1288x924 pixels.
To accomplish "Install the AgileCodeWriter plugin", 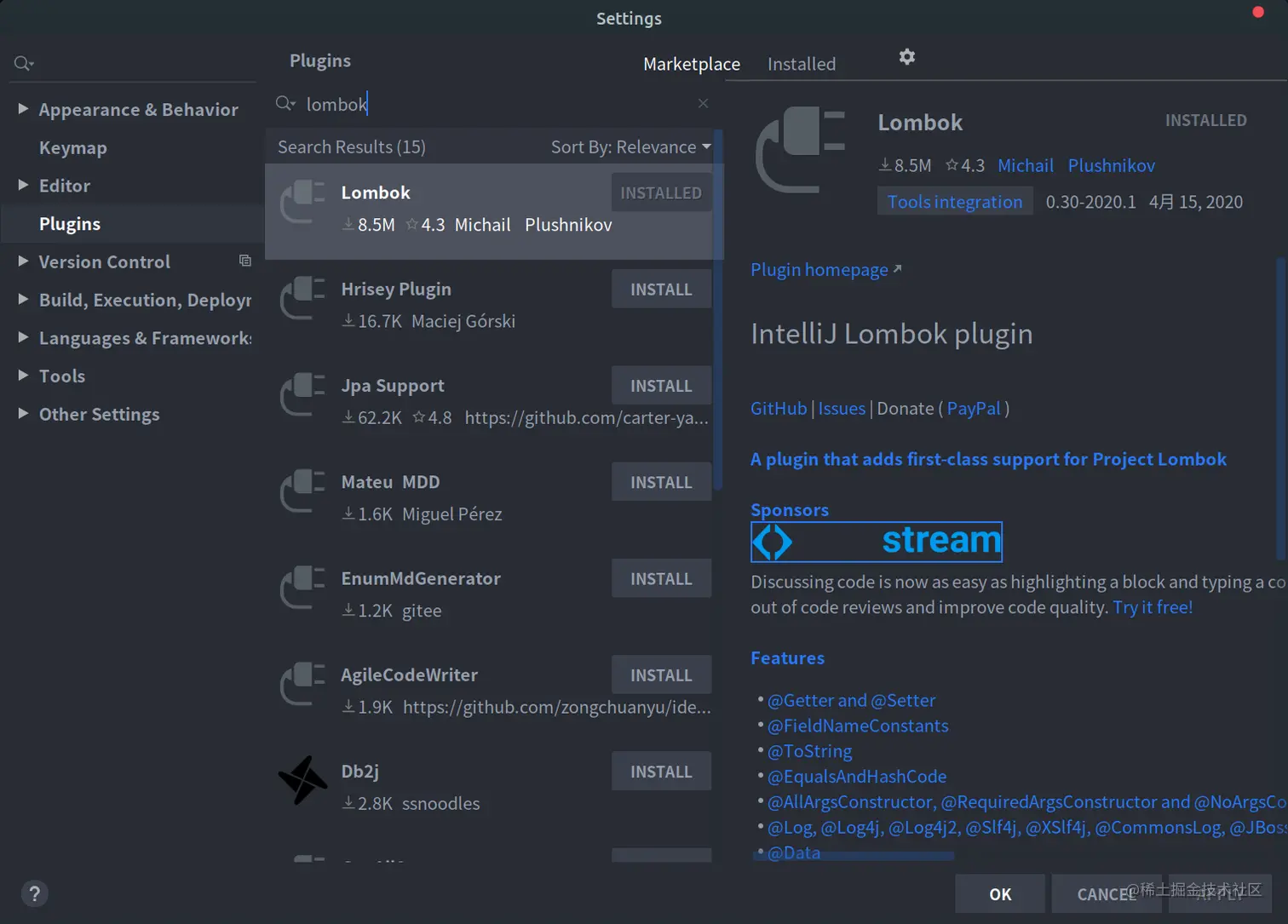I will tap(661, 674).
